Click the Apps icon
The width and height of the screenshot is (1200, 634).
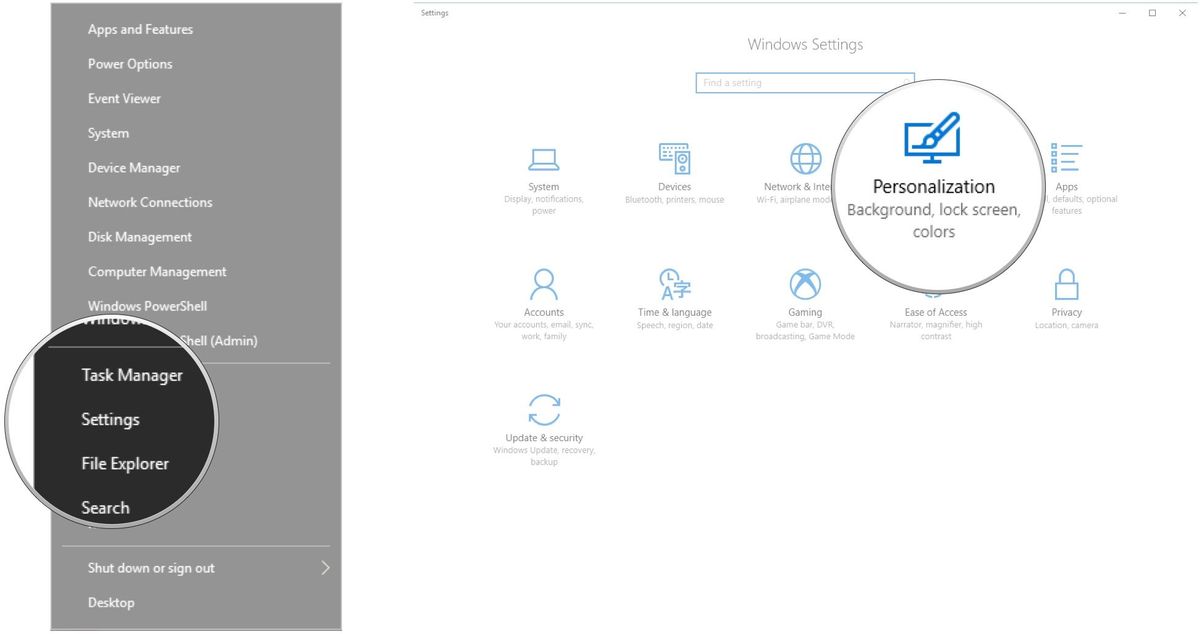coord(1066,158)
